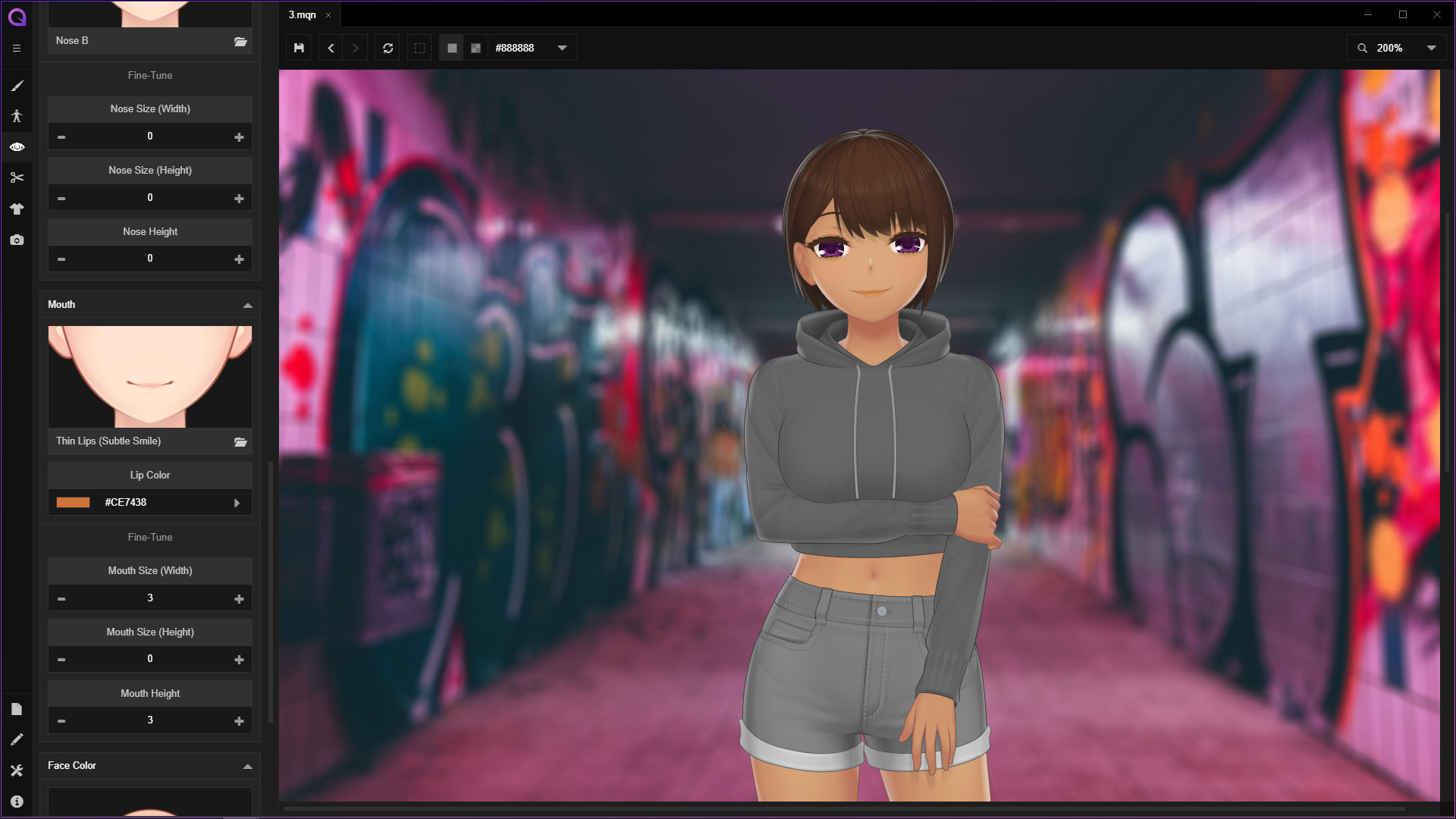Open the camera sidebar tab
1456x819 pixels.
coord(17,240)
